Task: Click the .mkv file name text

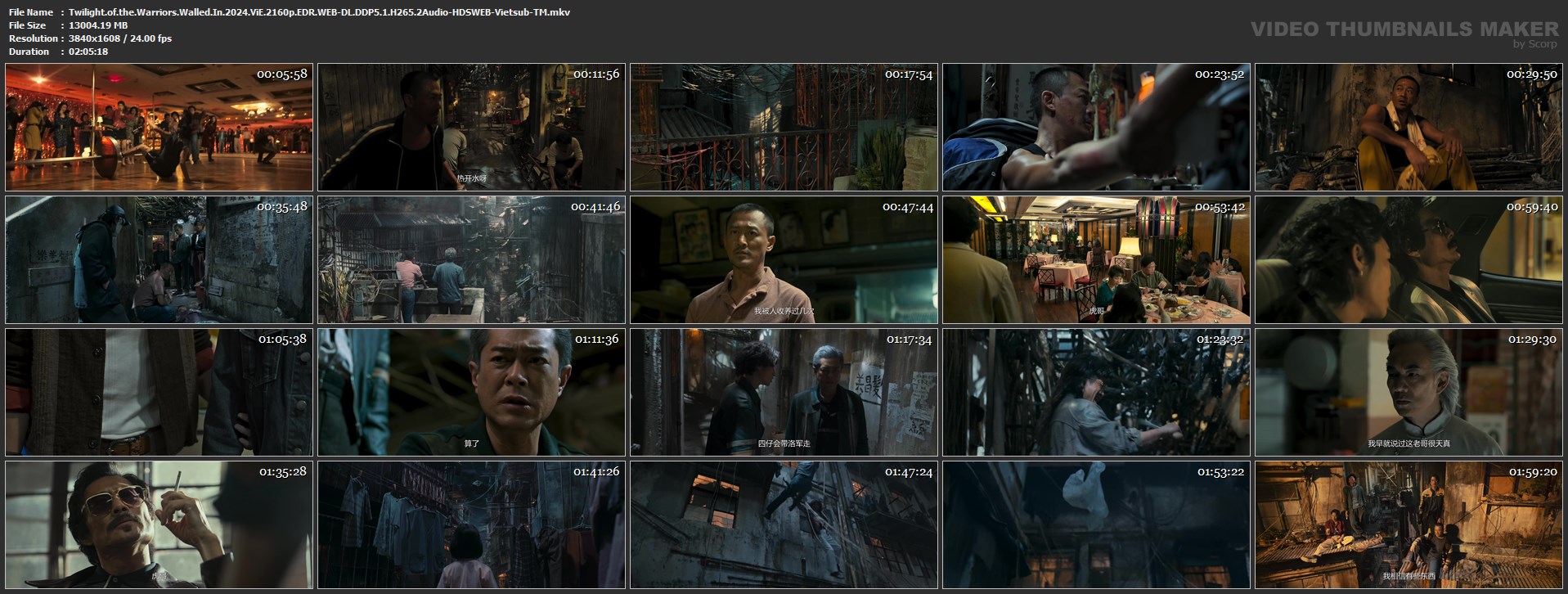Action: point(319,12)
